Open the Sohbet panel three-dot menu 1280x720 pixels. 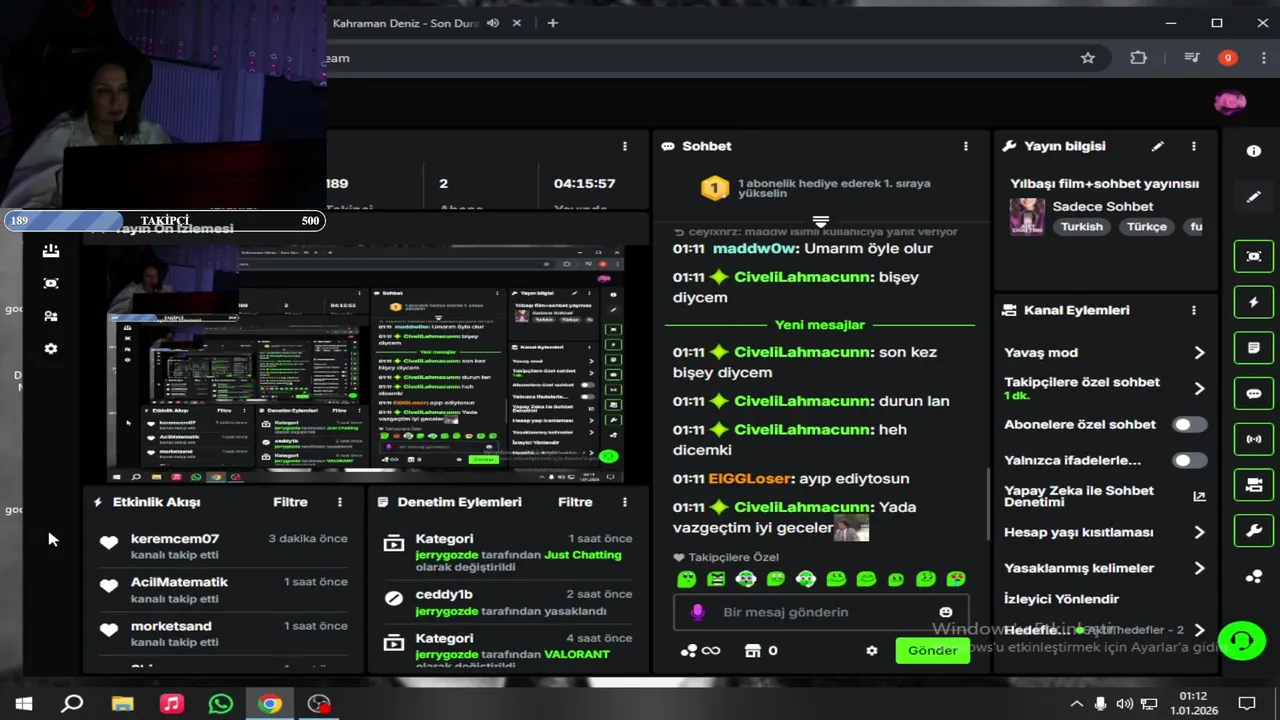point(965,146)
